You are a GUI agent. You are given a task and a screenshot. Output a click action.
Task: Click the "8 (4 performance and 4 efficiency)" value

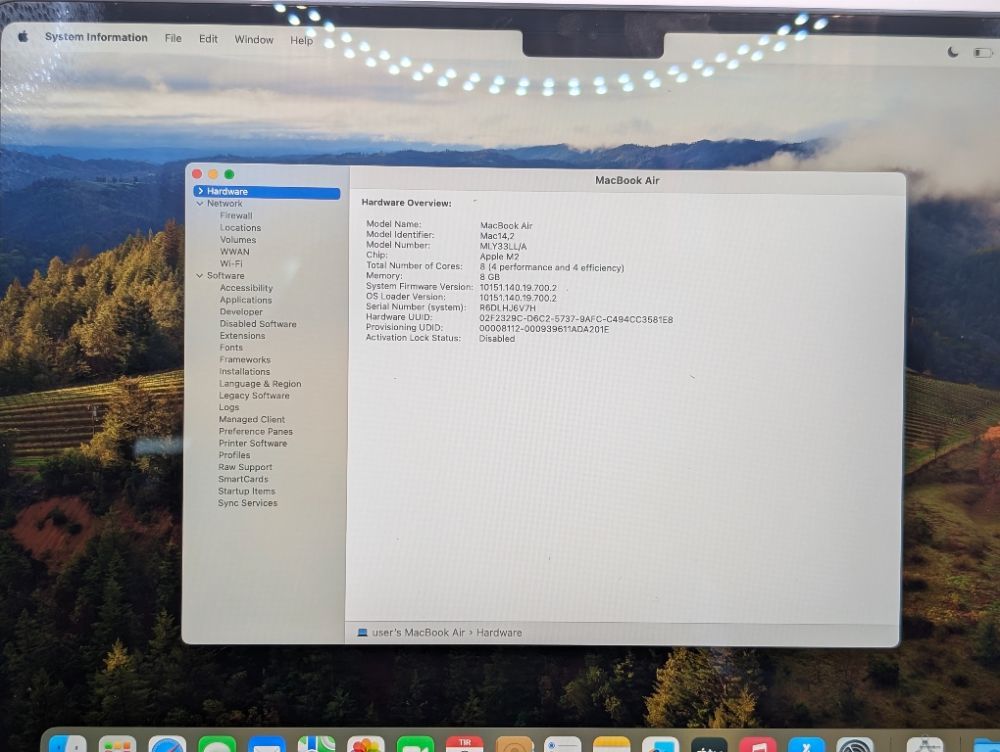[x=552, y=267]
